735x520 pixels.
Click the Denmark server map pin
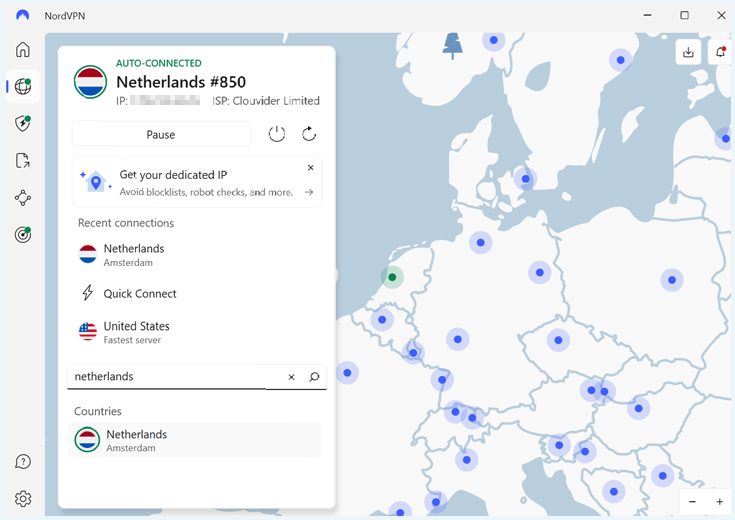[x=525, y=179]
